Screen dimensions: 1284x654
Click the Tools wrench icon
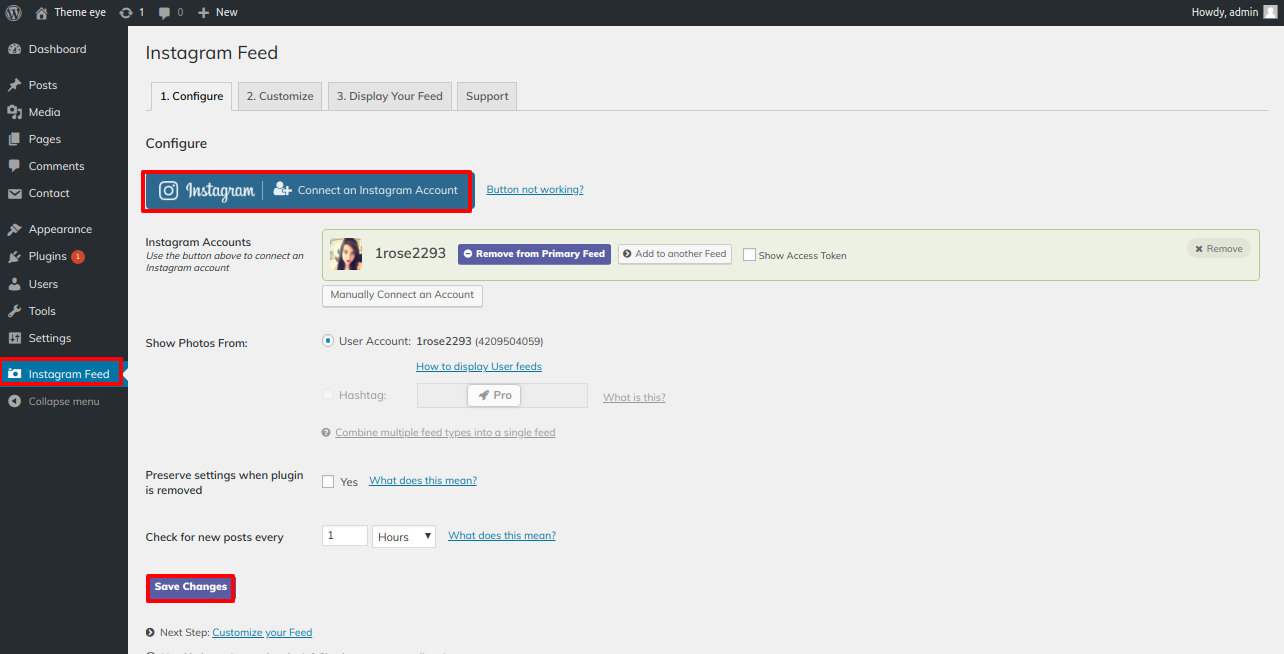15,311
